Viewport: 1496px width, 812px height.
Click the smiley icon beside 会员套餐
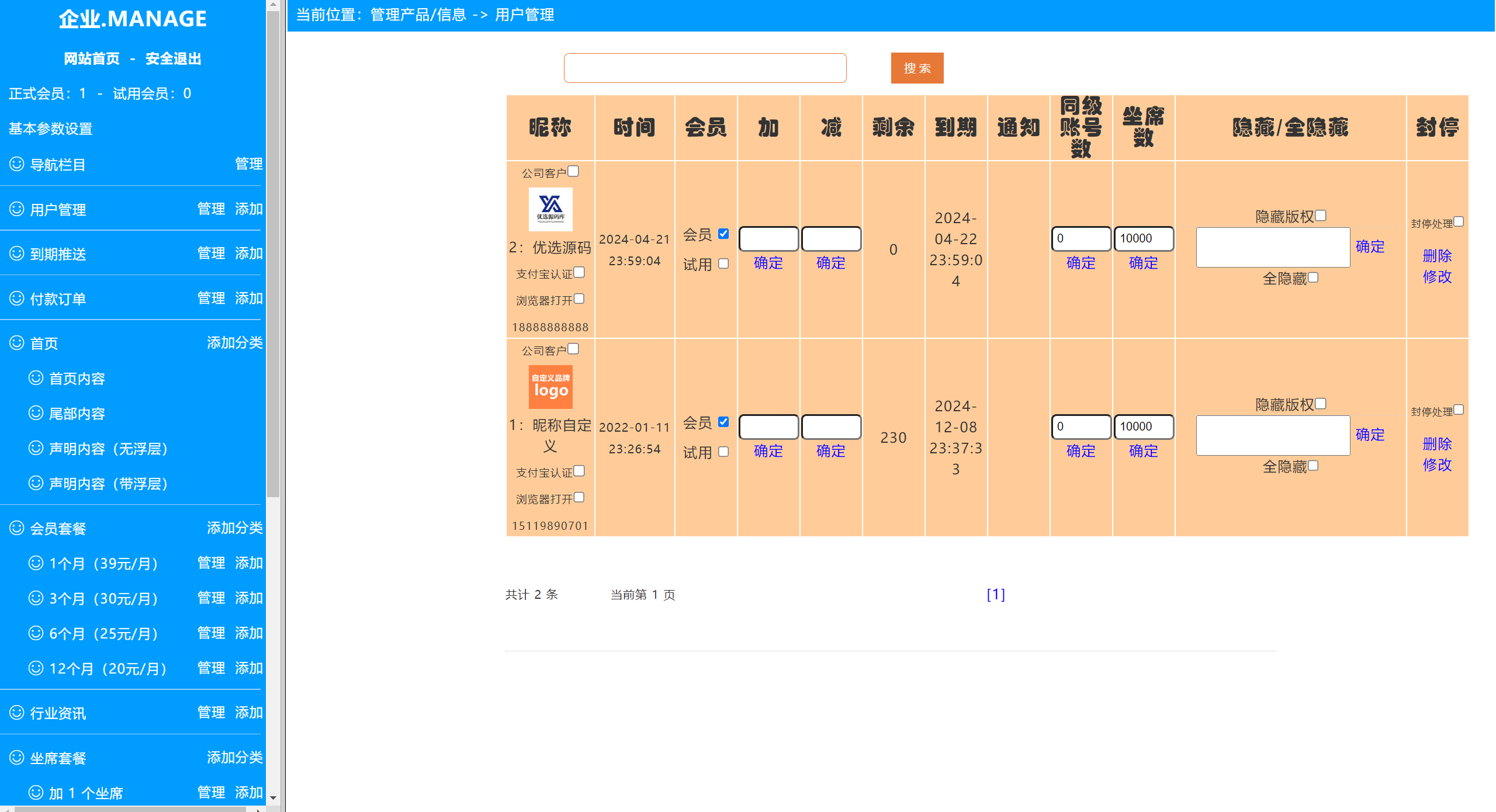click(x=17, y=528)
